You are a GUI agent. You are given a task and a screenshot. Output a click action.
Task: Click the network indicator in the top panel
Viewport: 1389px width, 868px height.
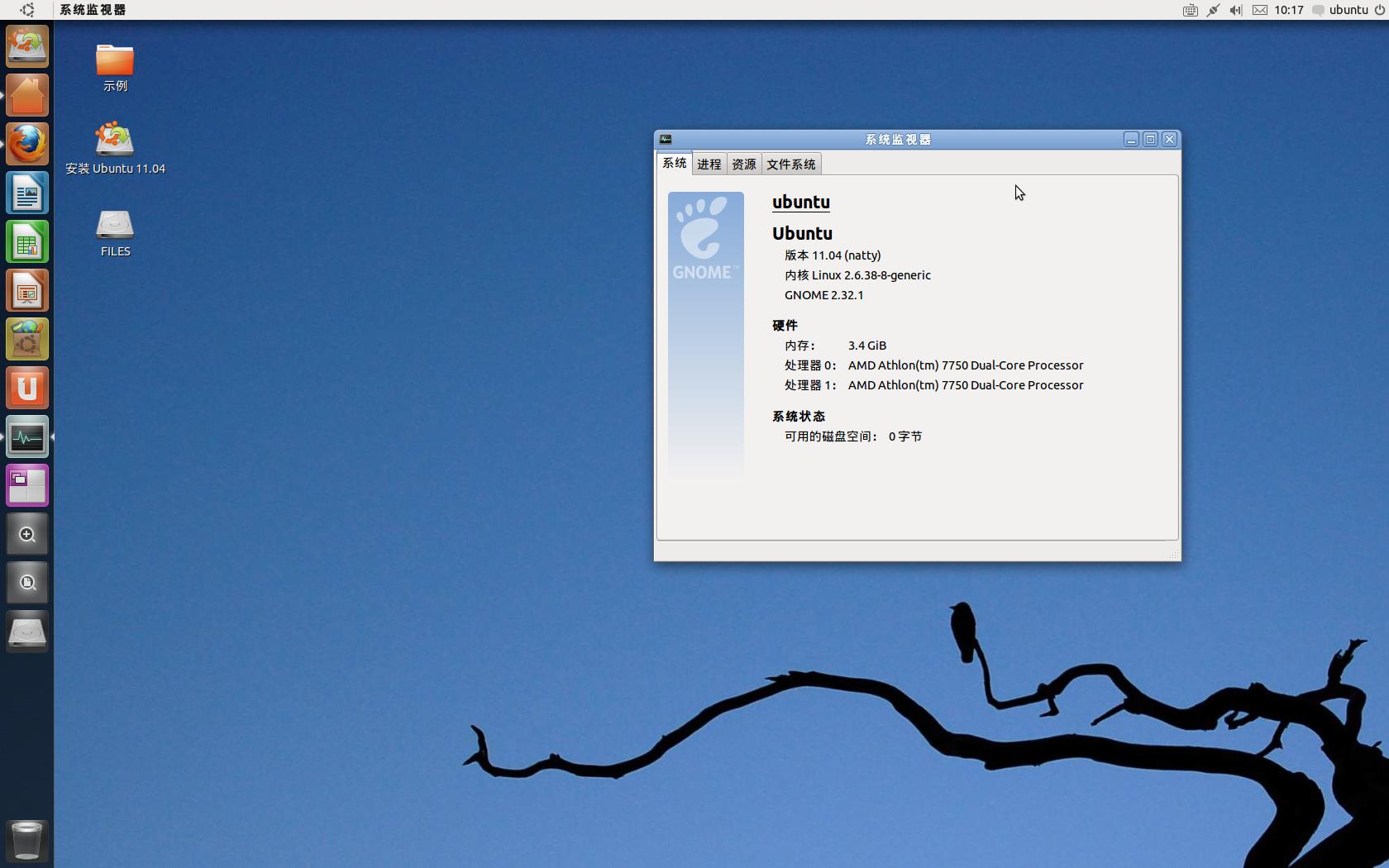(1212, 10)
